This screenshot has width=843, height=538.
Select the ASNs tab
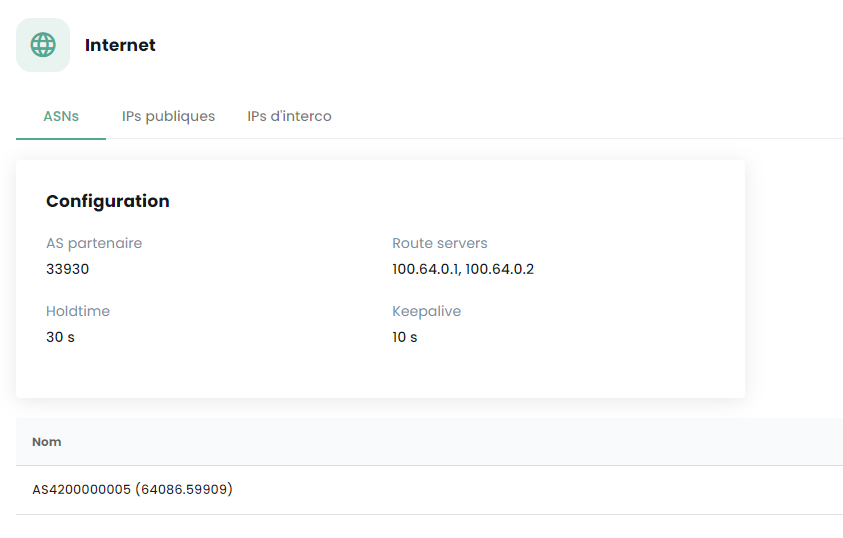[x=61, y=116]
